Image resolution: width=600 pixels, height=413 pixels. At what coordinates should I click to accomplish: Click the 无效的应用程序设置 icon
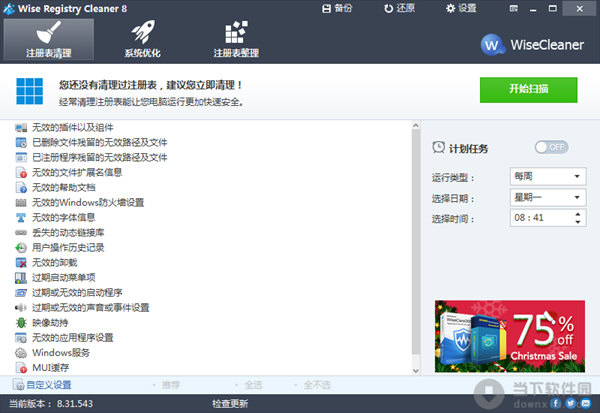[21, 338]
